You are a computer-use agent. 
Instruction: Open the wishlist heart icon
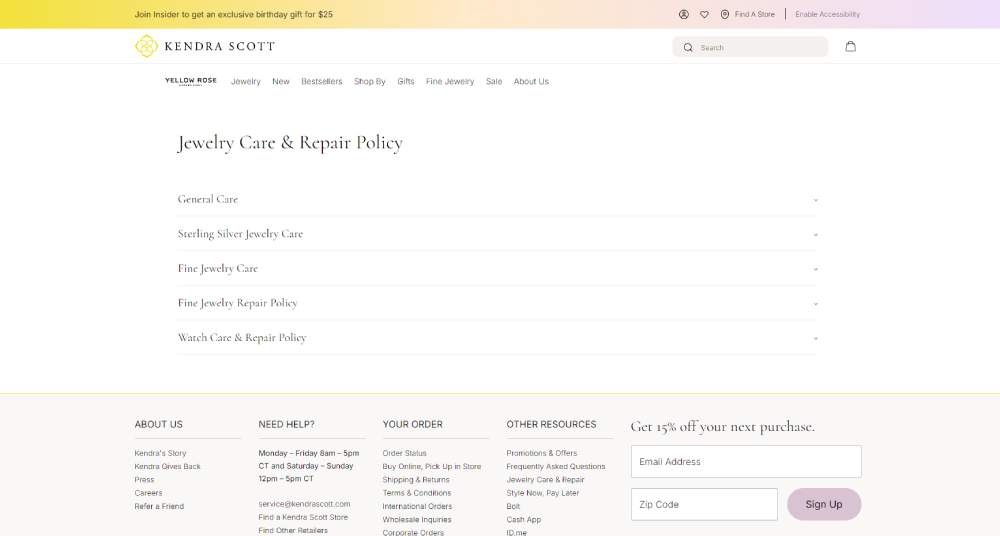(704, 14)
